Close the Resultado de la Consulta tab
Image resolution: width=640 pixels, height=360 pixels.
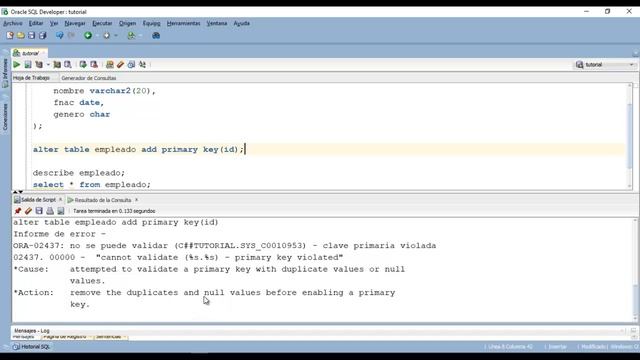click(136, 200)
